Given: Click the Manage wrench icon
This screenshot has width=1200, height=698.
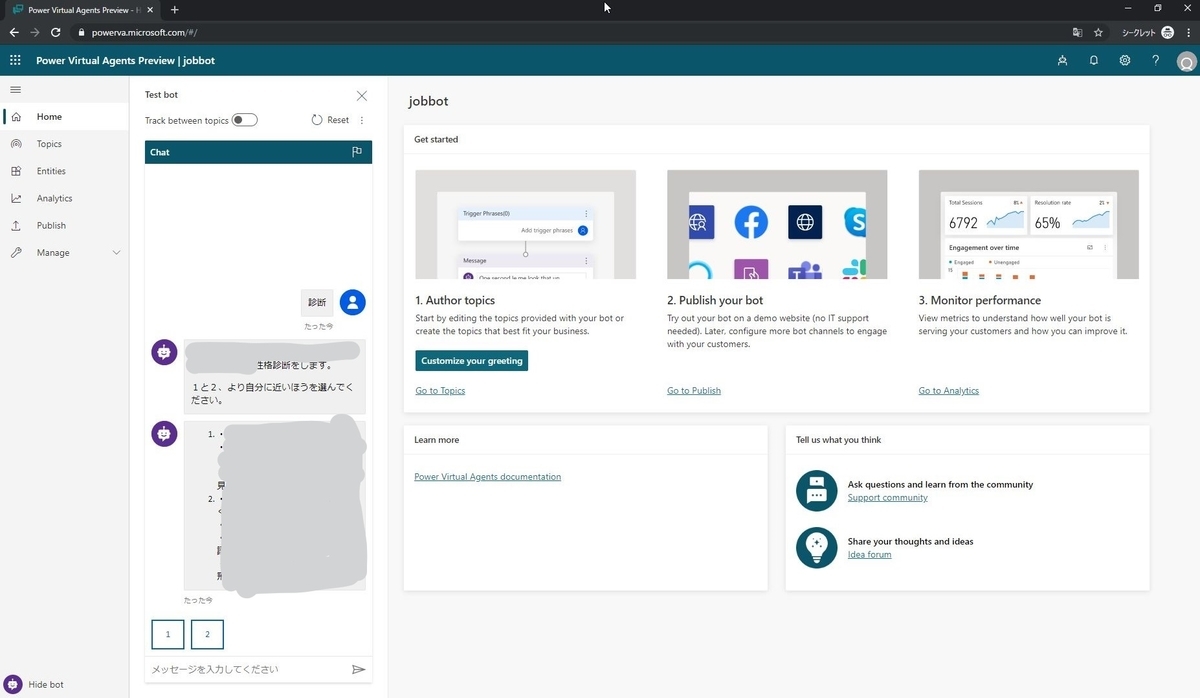Looking at the screenshot, I should point(16,252).
